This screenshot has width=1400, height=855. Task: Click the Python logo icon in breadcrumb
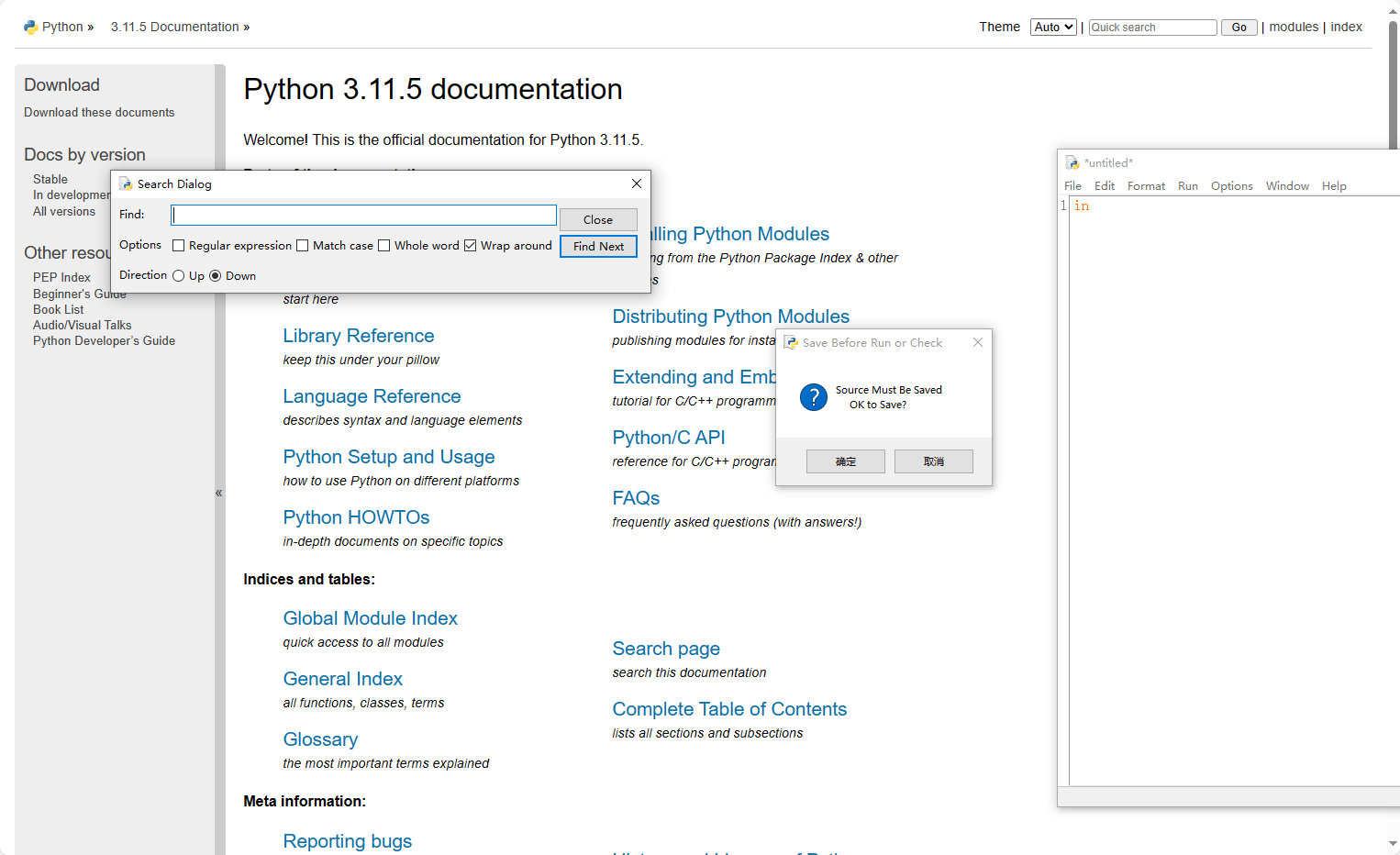[30, 27]
